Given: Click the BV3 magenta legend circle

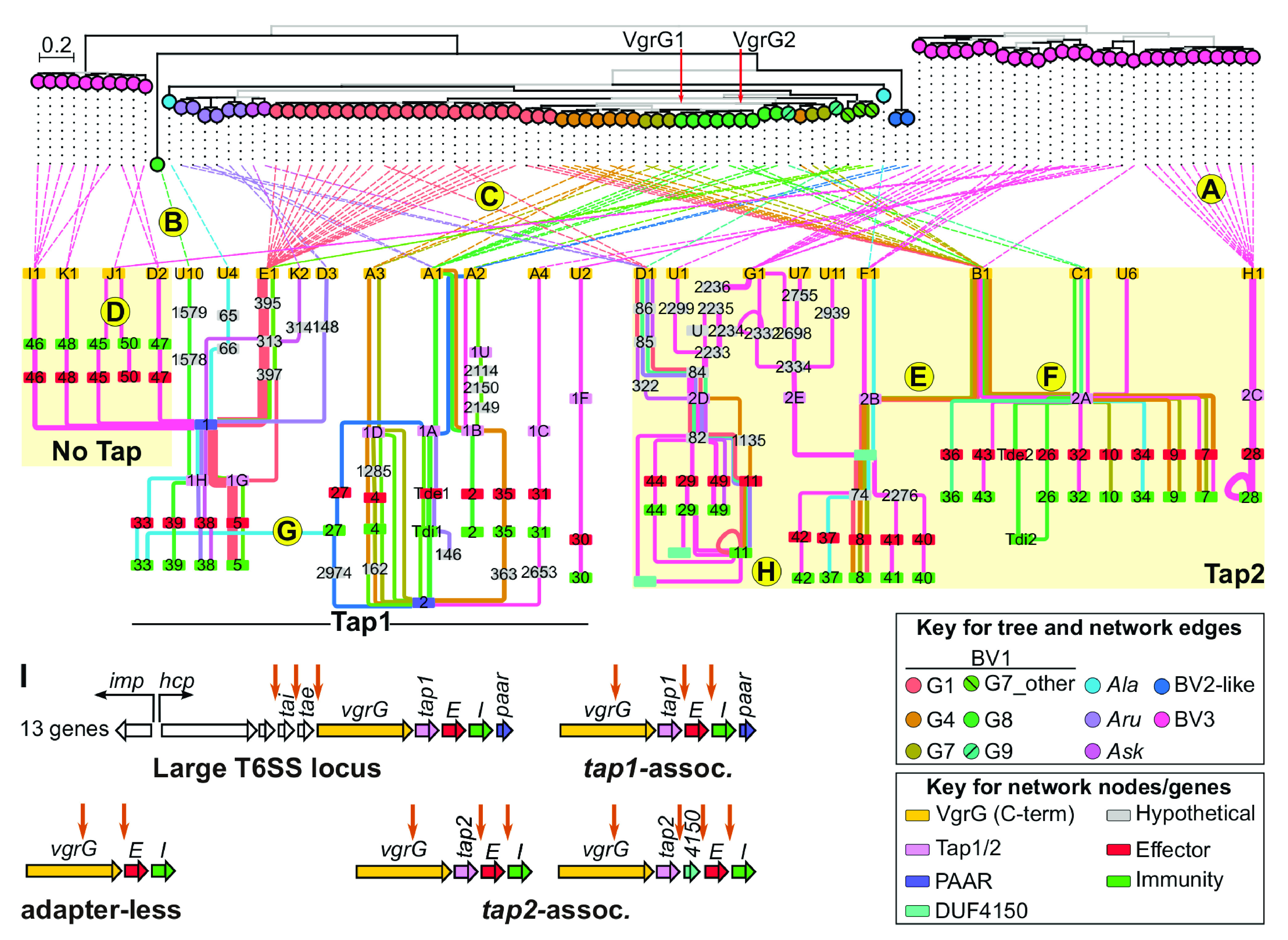Looking at the screenshot, I should coord(1161,719).
